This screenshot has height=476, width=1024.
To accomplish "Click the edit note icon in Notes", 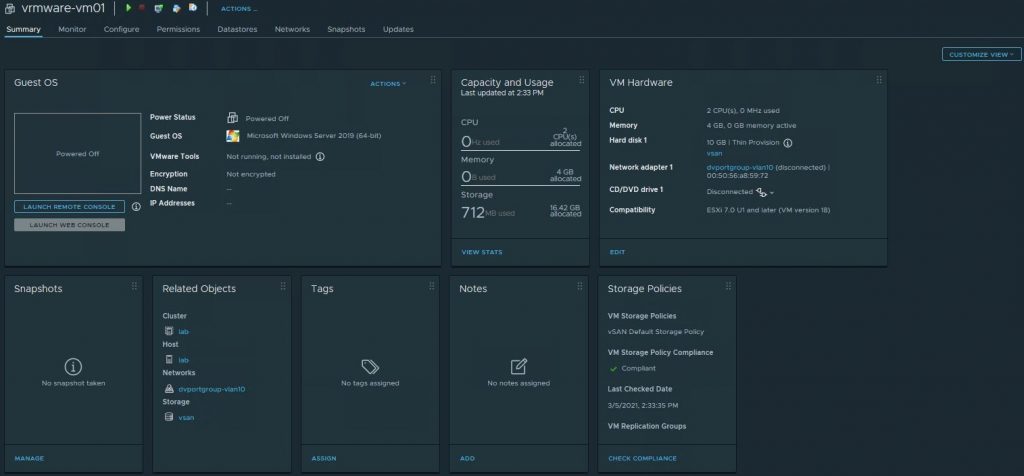I will 519,366.
